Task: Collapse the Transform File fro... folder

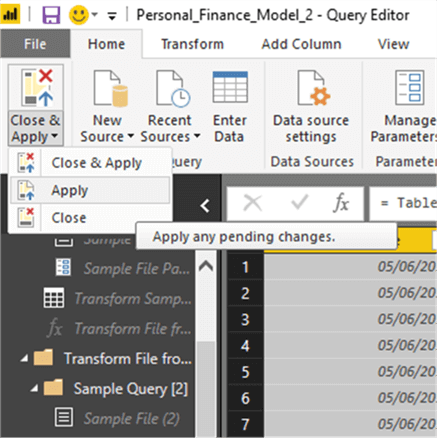Action: point(24,359)
